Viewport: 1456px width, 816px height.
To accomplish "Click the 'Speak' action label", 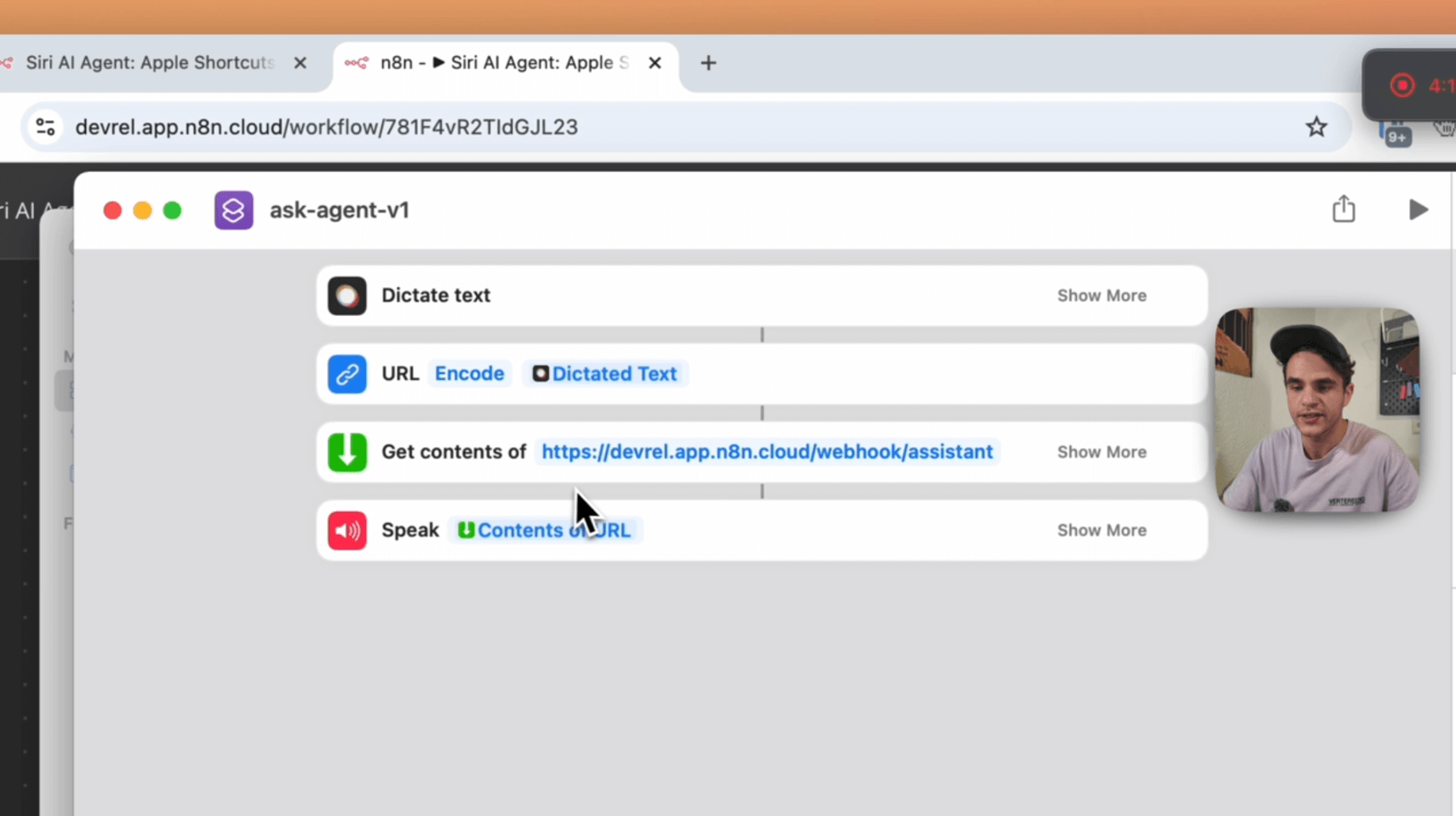I will pyautogui.click(x=410, y=531).
